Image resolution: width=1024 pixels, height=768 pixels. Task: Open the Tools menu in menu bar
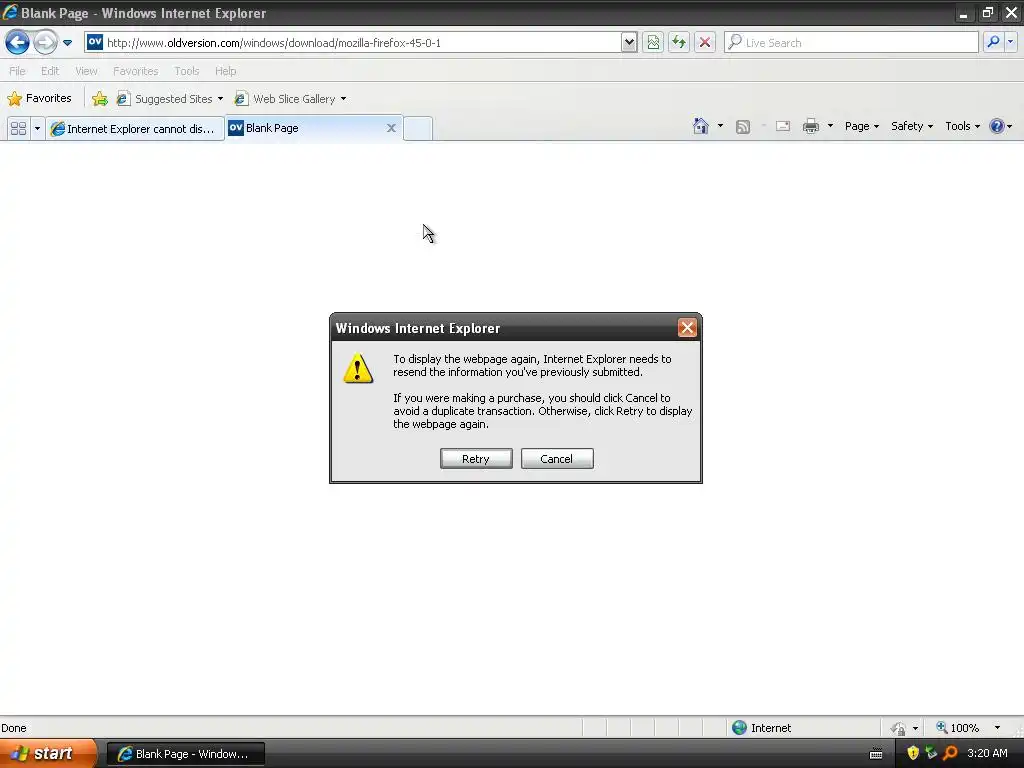tap(187, 71)
